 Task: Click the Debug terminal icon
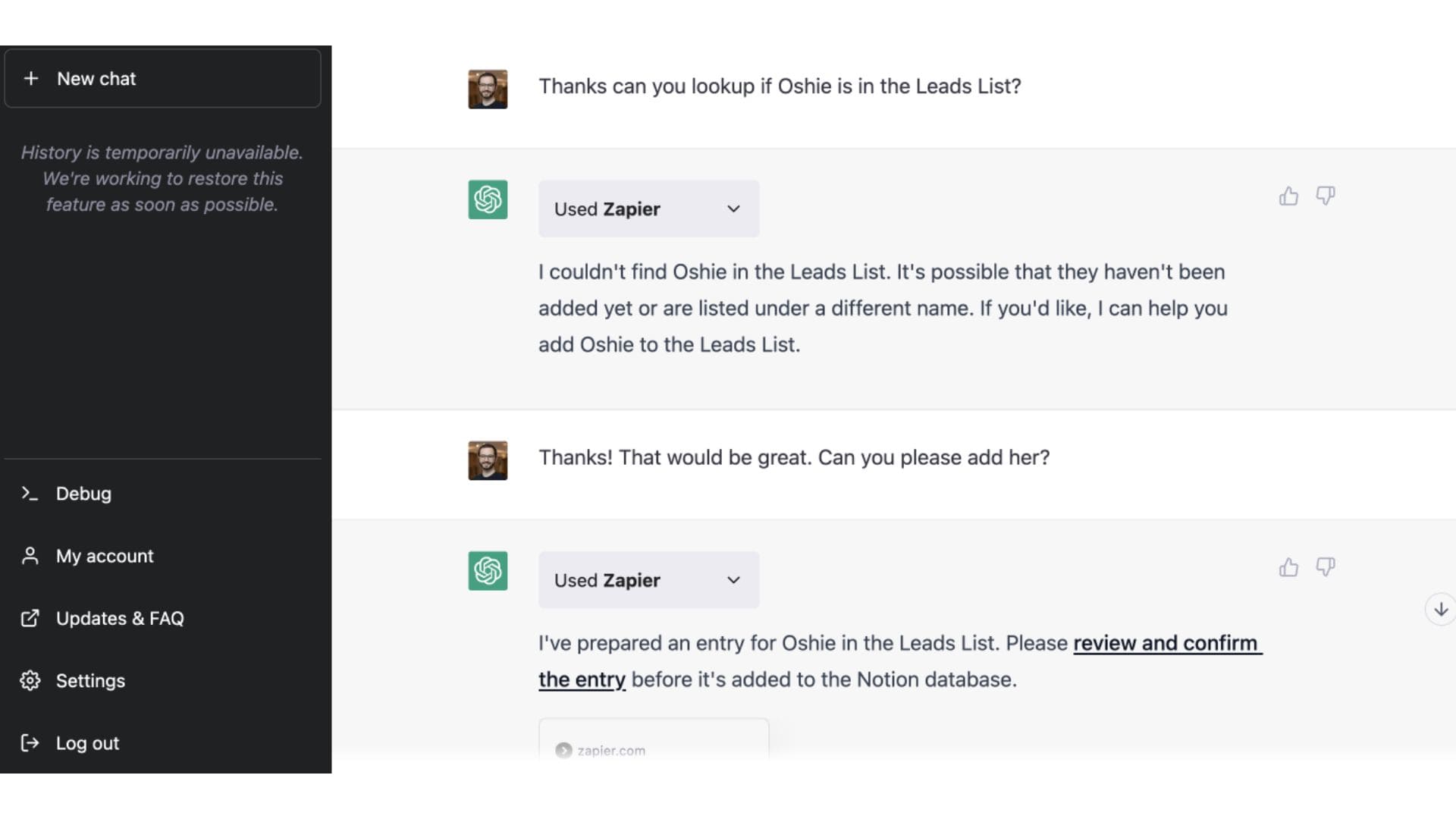coord(30,494)
